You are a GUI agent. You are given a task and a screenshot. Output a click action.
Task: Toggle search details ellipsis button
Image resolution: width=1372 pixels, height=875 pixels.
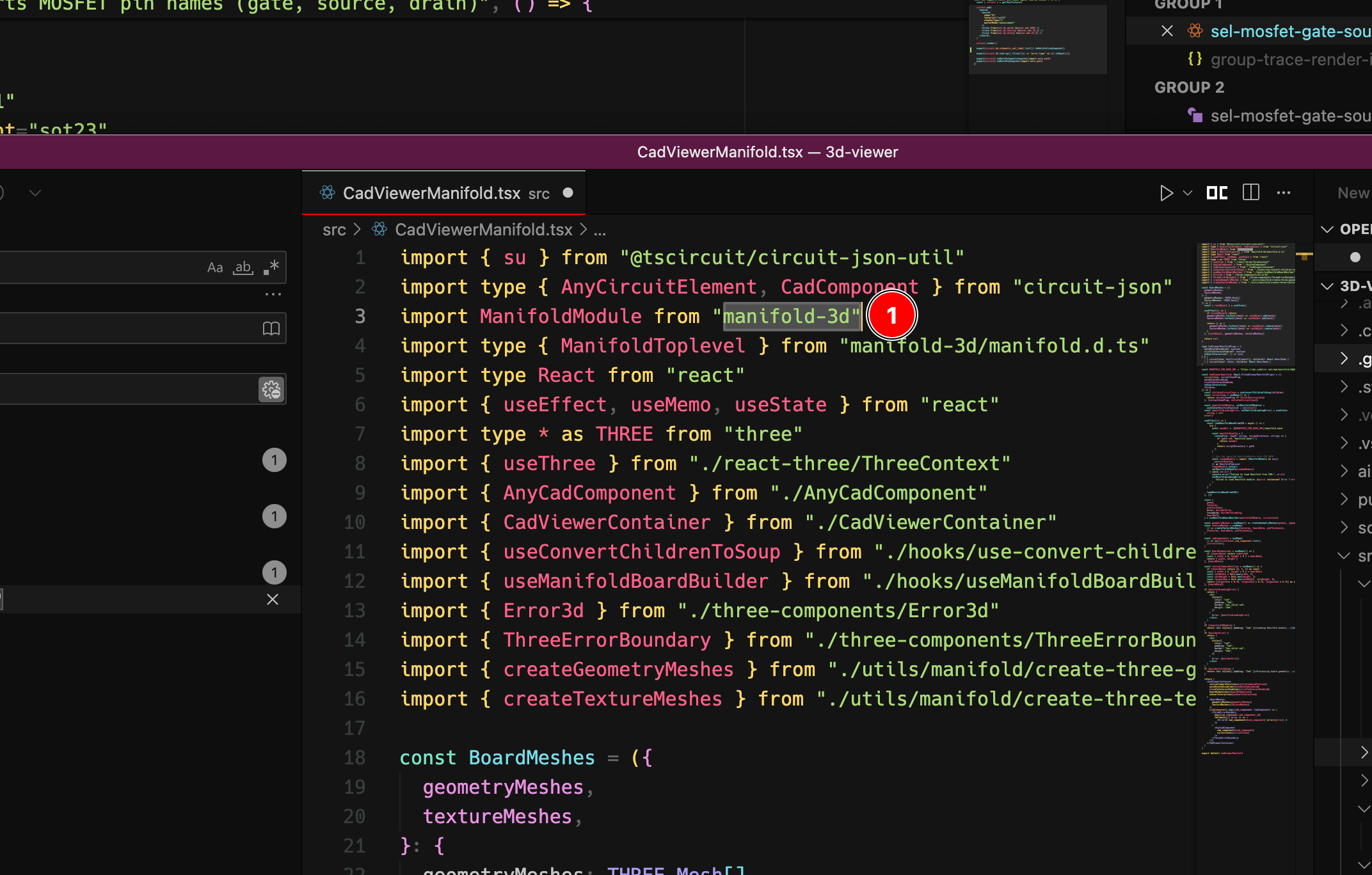pyautogui.click(x=273, y=295)
